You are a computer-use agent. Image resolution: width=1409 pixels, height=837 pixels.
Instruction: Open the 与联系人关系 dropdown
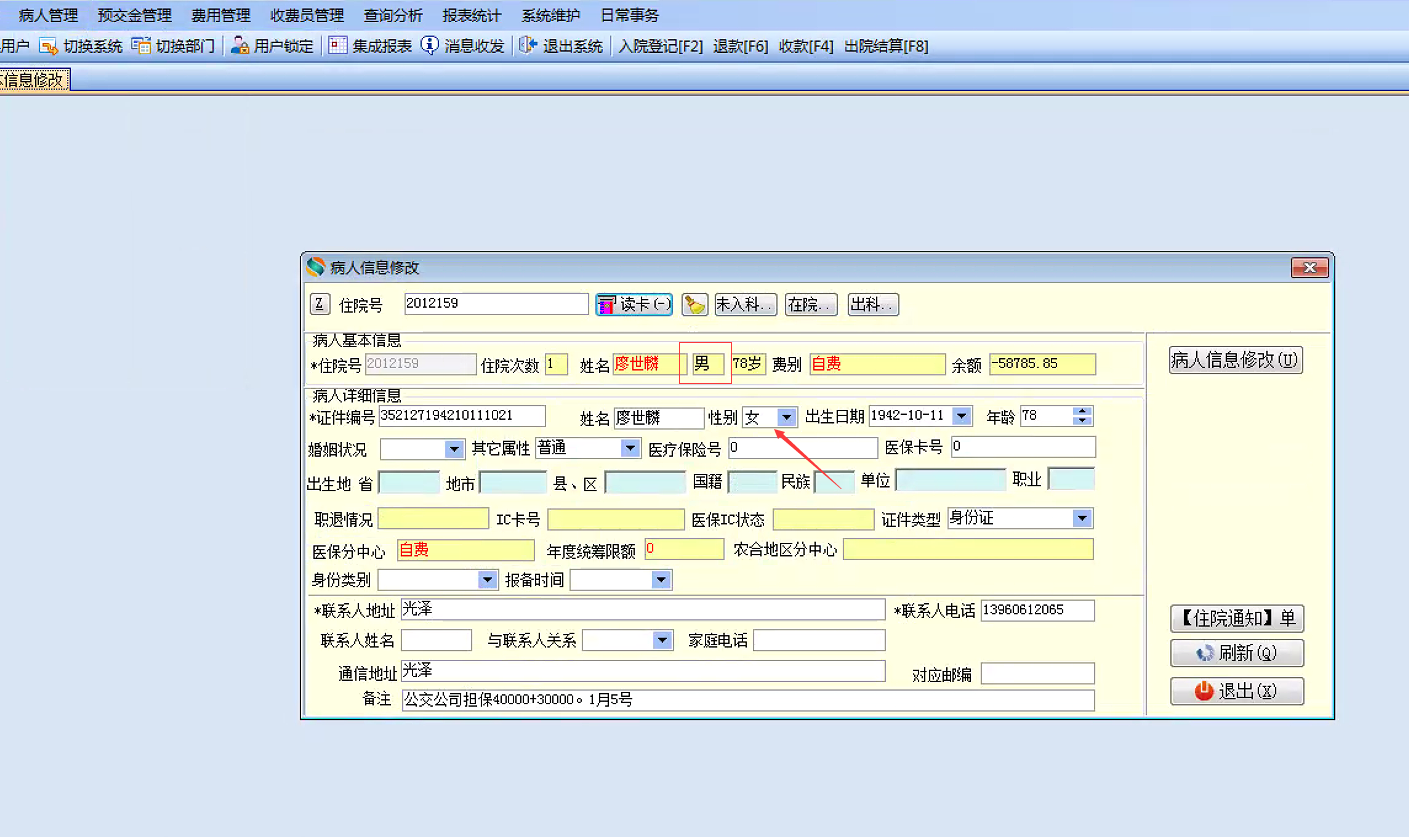[x=662, y=640]
